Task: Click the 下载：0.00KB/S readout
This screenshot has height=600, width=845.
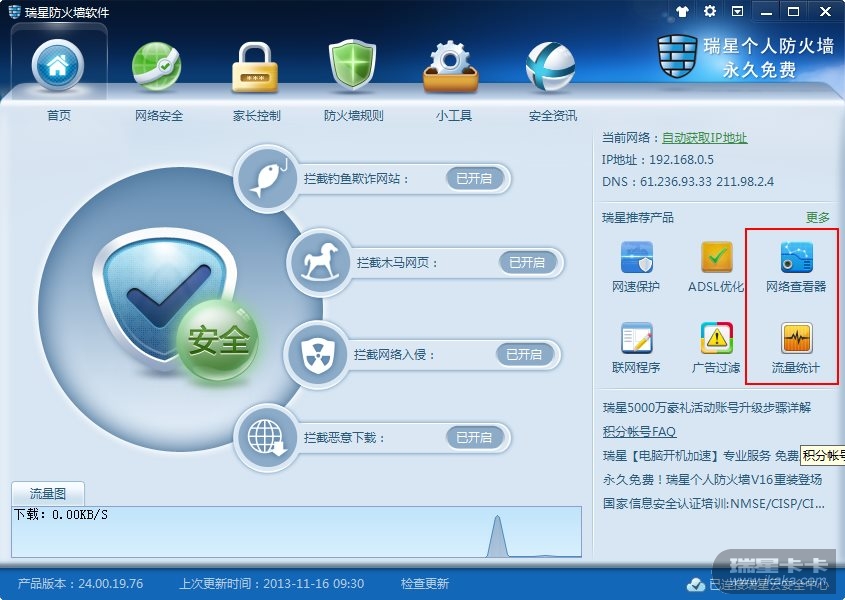Action: pyautogui.click(x=60, y=514)
